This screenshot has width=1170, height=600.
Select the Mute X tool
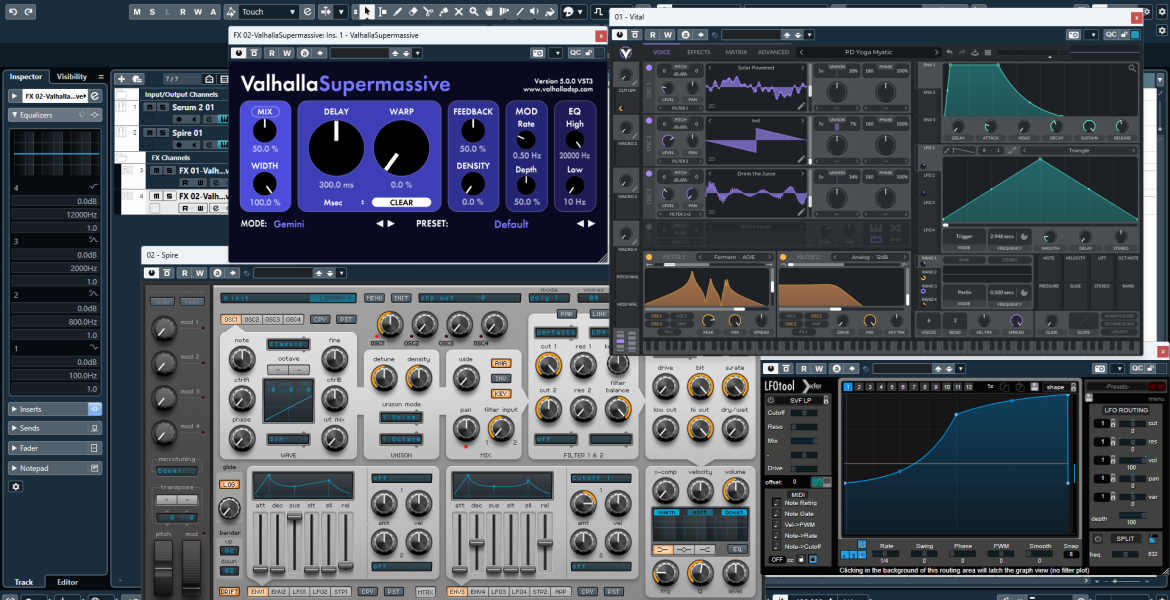[x=459, y=12]
